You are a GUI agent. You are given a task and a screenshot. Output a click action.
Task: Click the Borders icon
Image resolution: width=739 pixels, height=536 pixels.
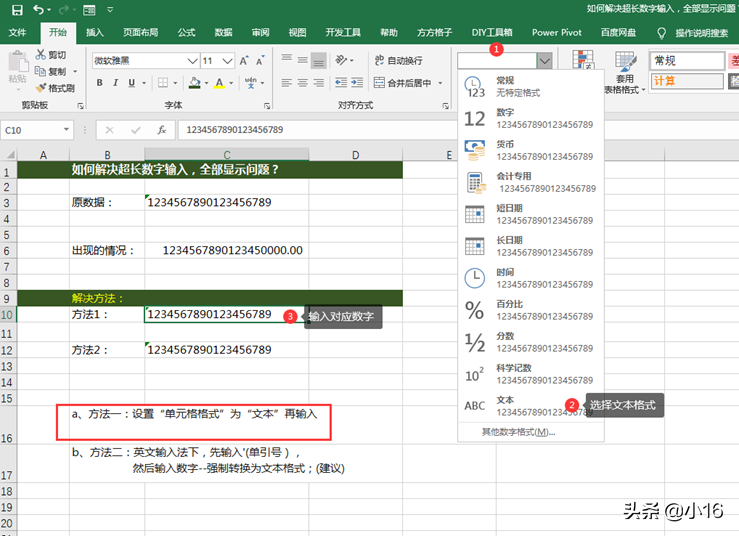pyautogui.click(x=163, y=83)
